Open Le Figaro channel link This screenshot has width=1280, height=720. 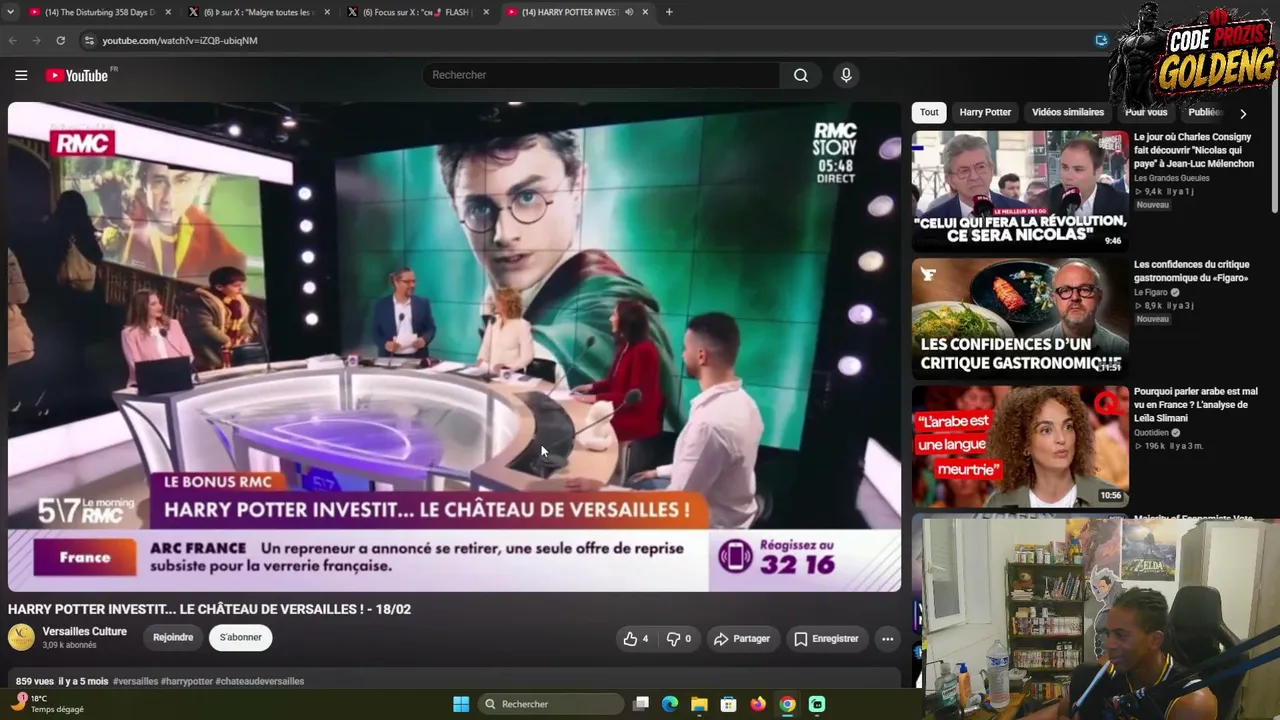[1151, 292]
